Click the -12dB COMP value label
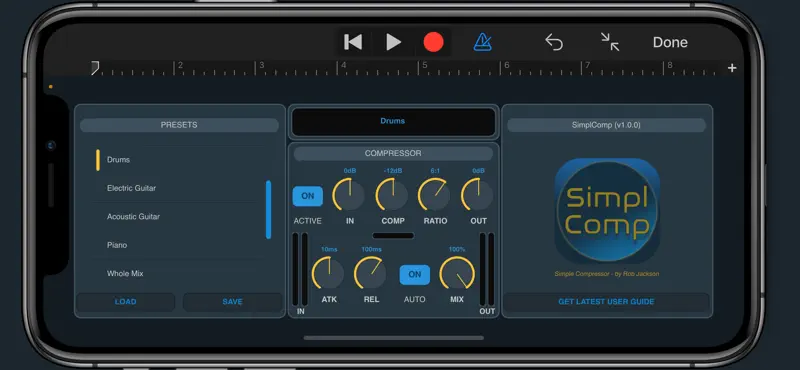800x370 pixels. pos(392,171)
